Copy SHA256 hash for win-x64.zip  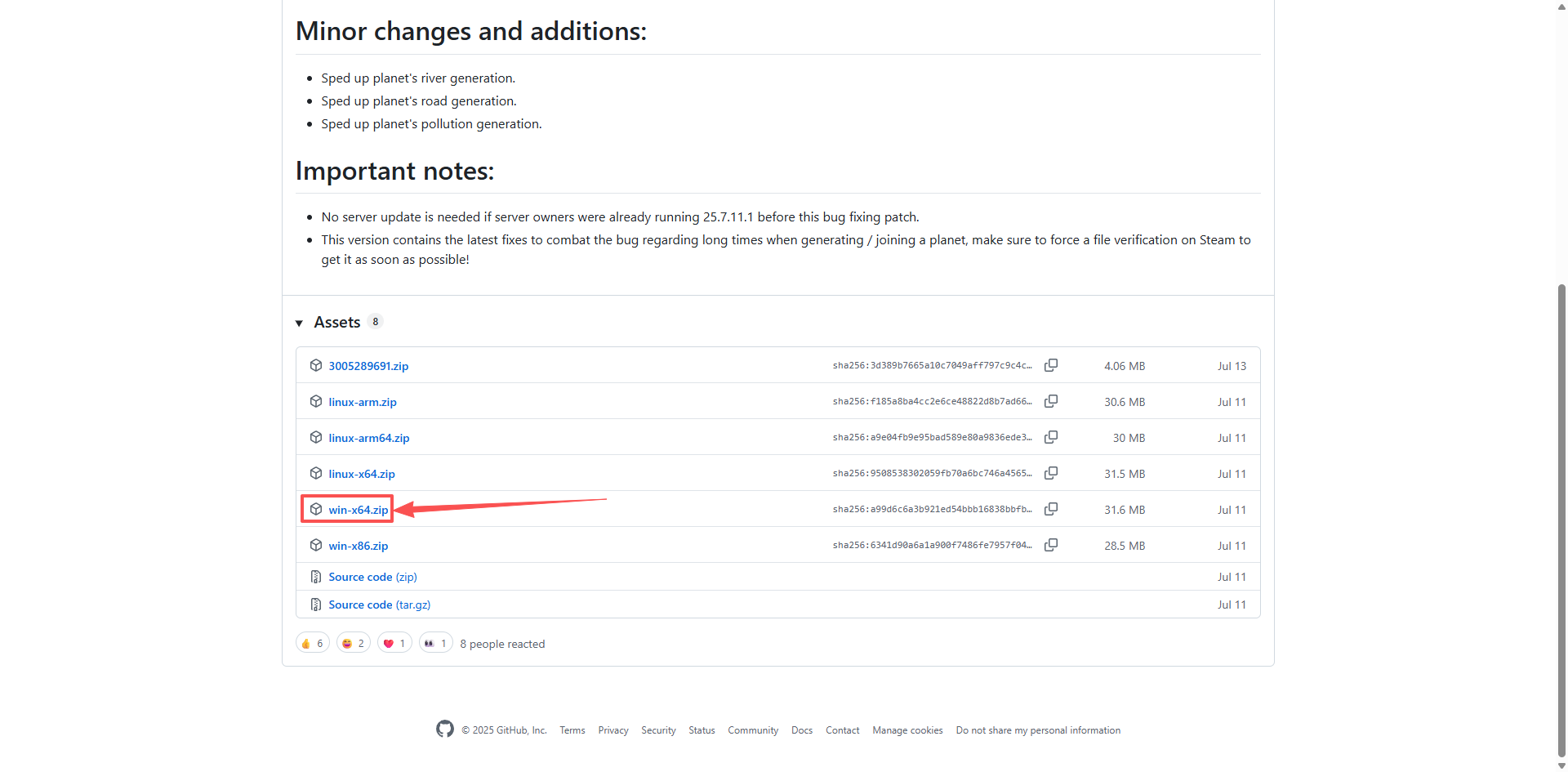[x=1051, y=509]
